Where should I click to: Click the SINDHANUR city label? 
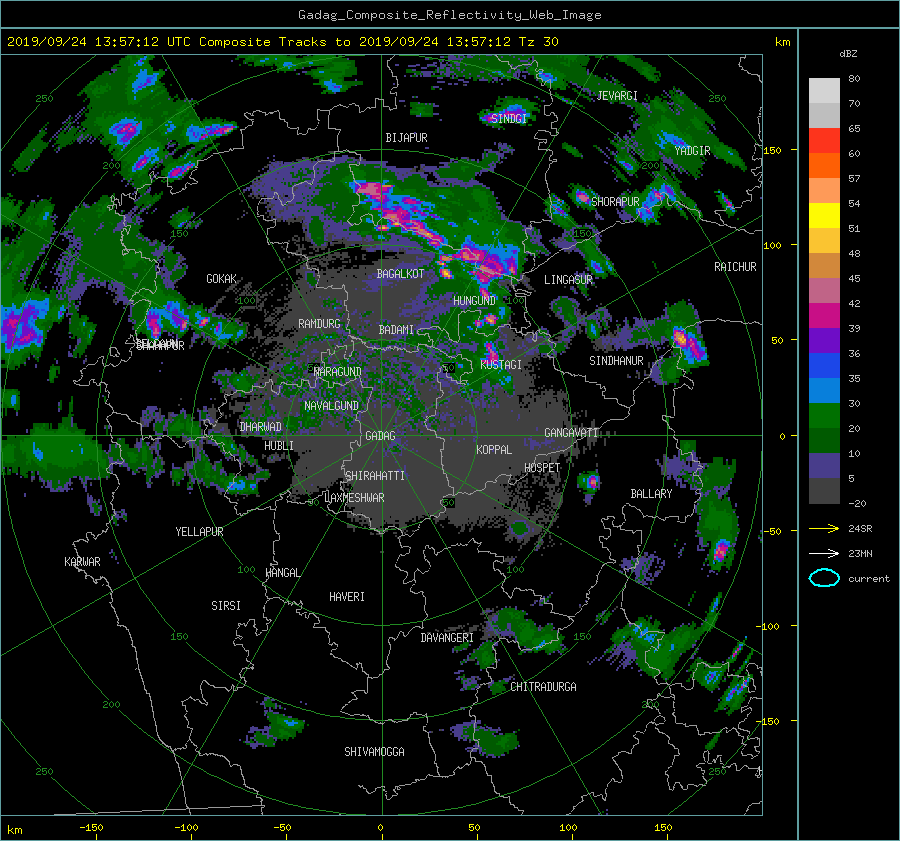click(616, 361)
